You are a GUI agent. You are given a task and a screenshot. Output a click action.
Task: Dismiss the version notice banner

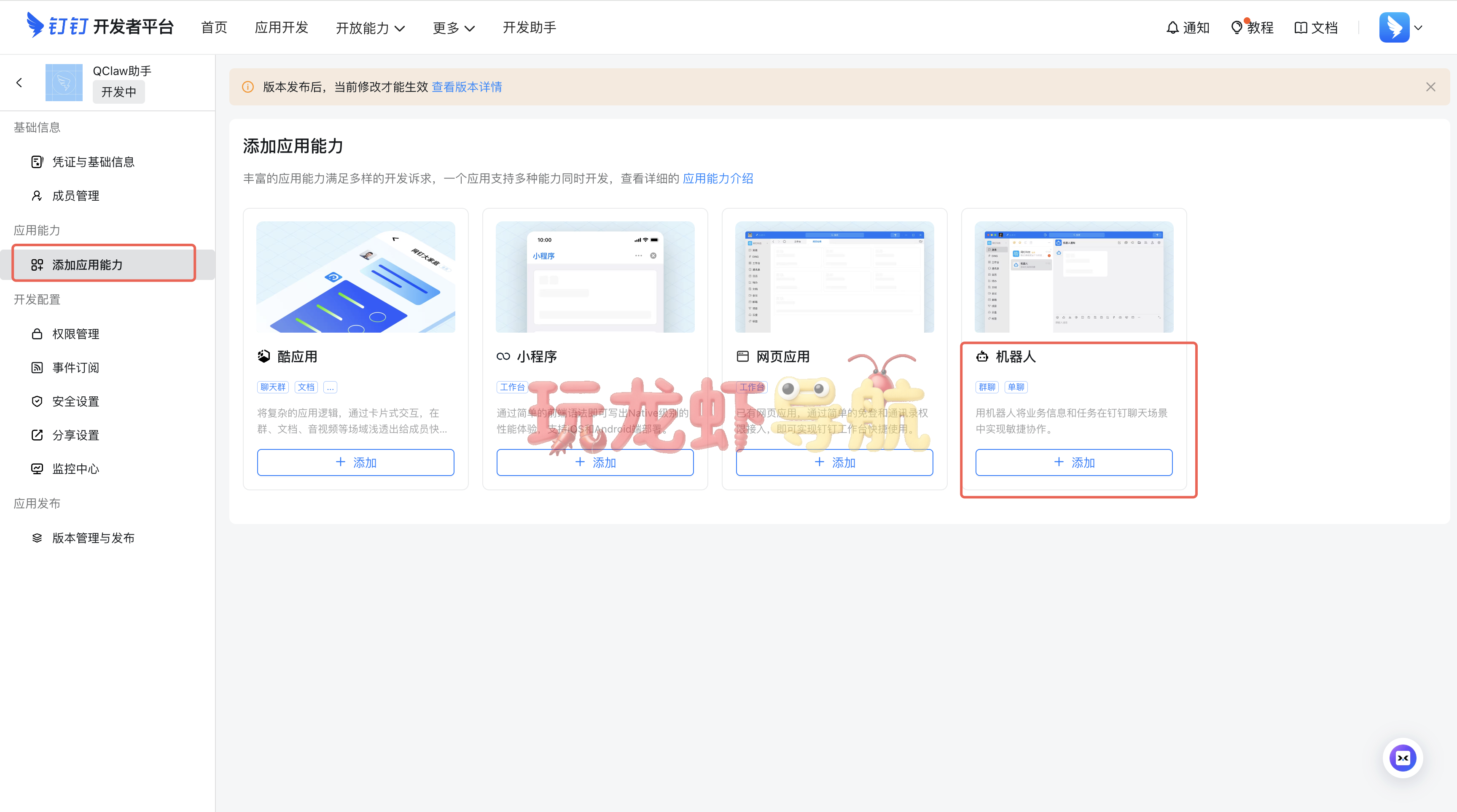[1430, 87]
